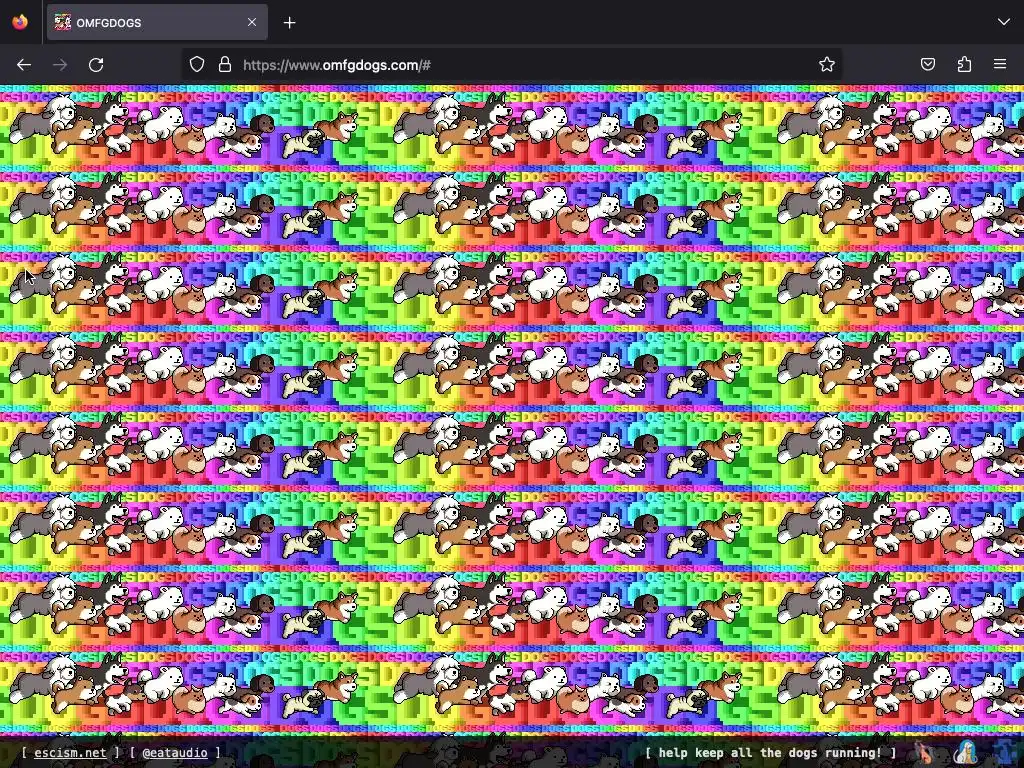This screenshot has height=768, width=1024.
Task: Open the Extensions puzzle-piece menu
Action: (x=964, y=65)
